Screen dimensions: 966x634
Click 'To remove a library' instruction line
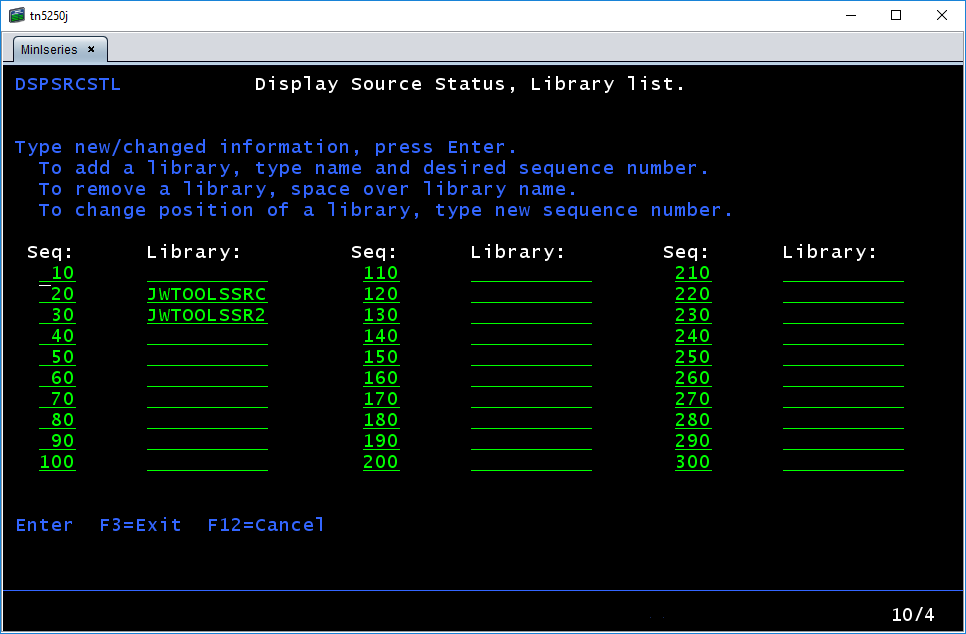pyautogui.click(x=307, y=189)
